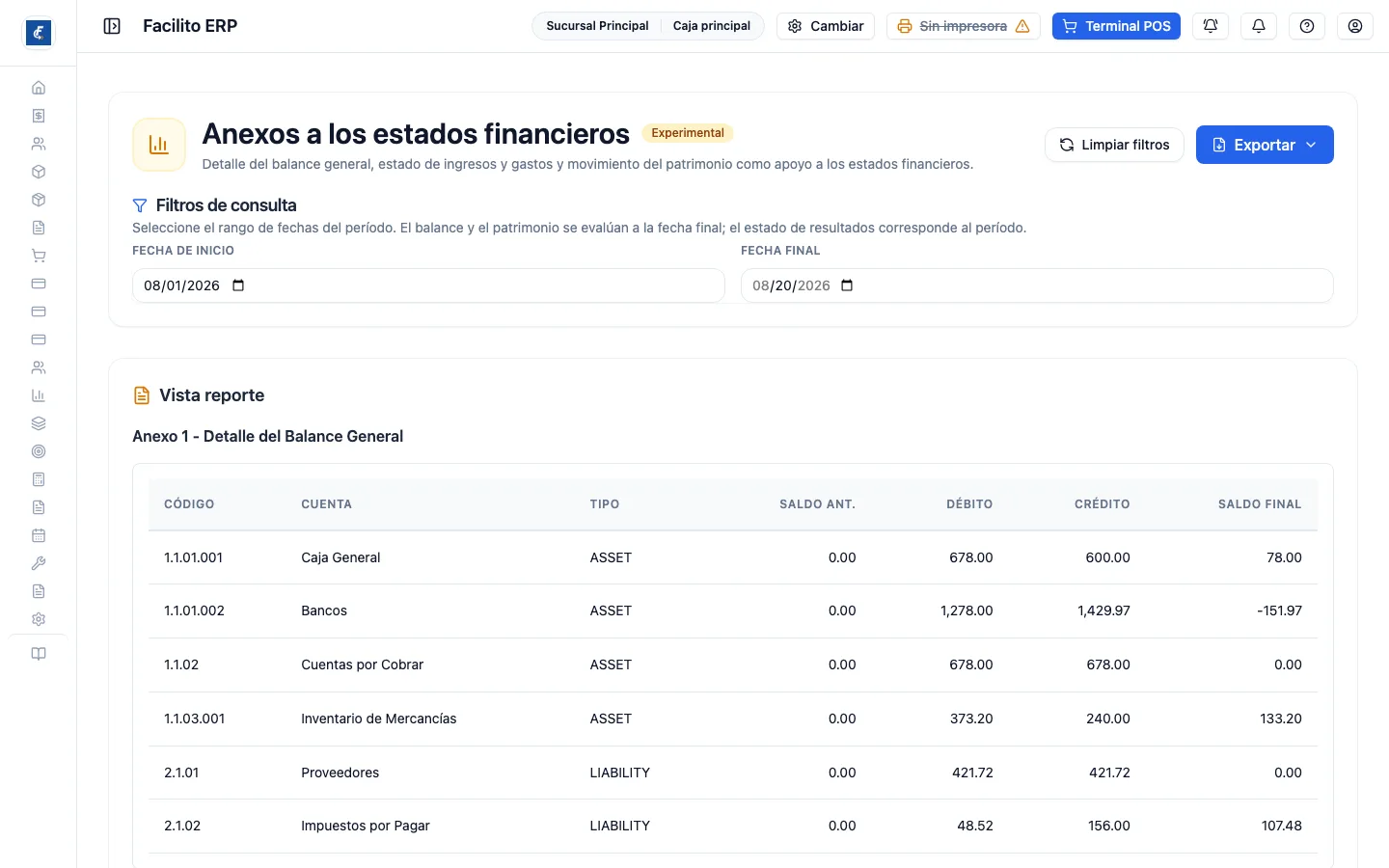This screenshot has width=1389, height=868.
Task: Open the Home icon in the sidebar
Action: pyautogui.click(x=39, y=88)
